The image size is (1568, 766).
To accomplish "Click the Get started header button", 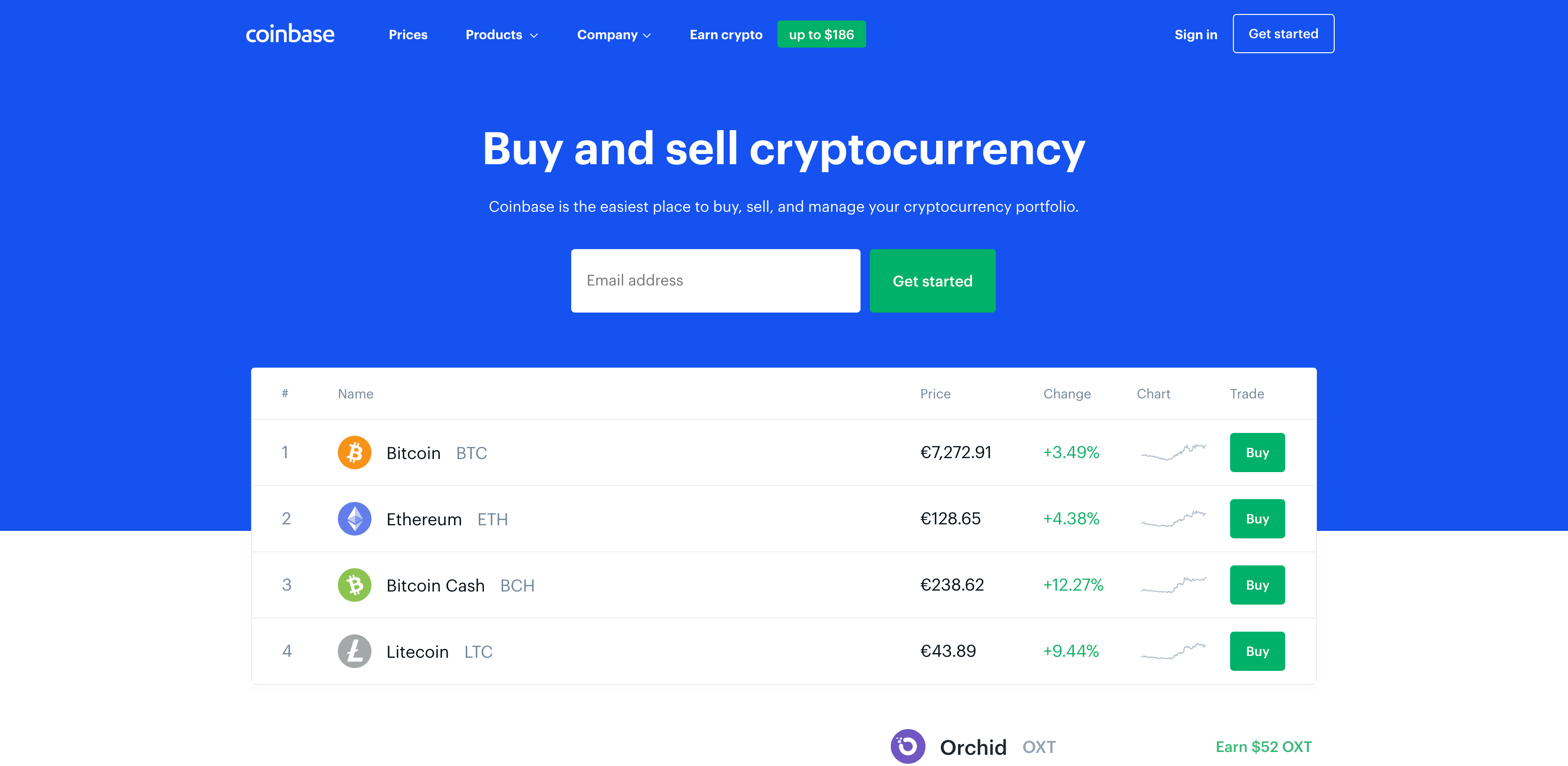I will click(x=1283, y=34).
